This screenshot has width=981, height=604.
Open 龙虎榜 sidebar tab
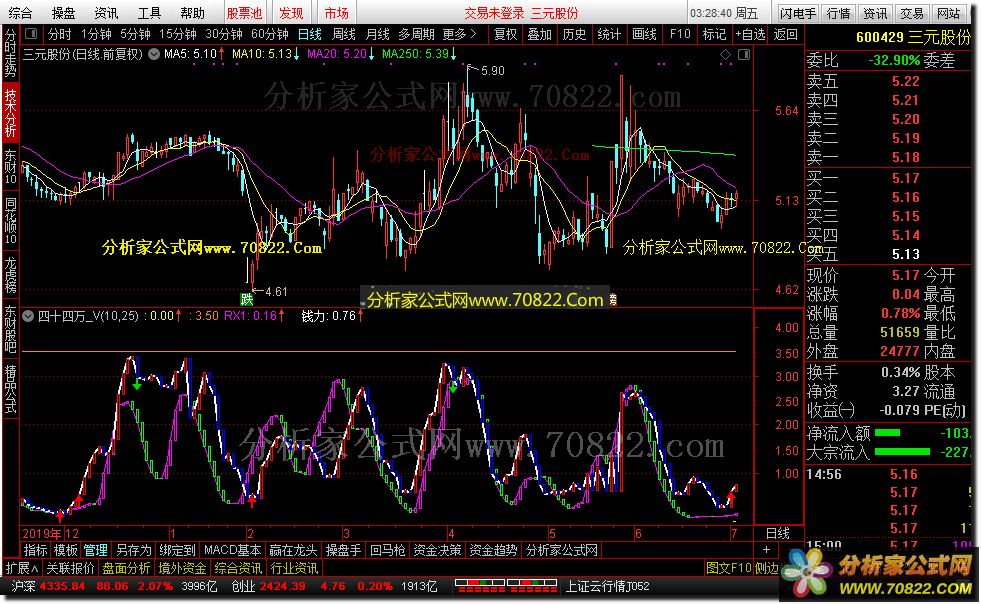coord(10,274)
